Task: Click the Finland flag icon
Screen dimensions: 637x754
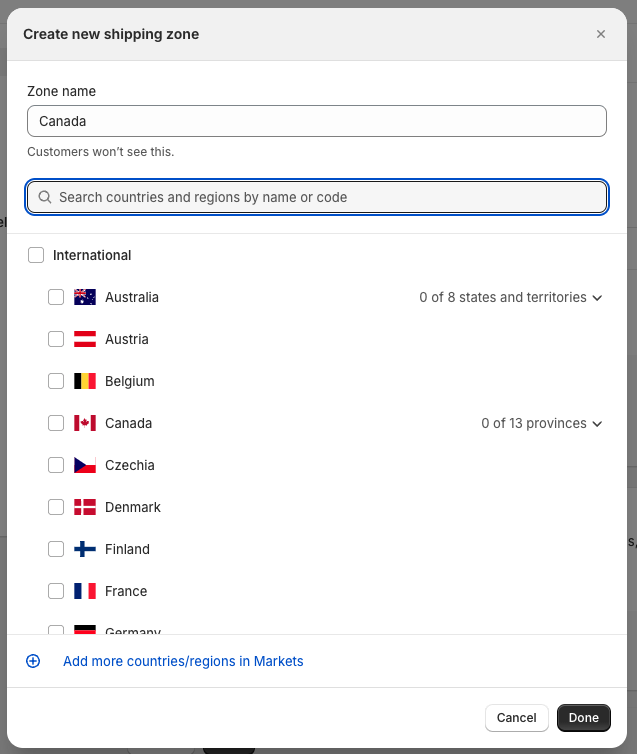Action: click(x=85, y=549)
